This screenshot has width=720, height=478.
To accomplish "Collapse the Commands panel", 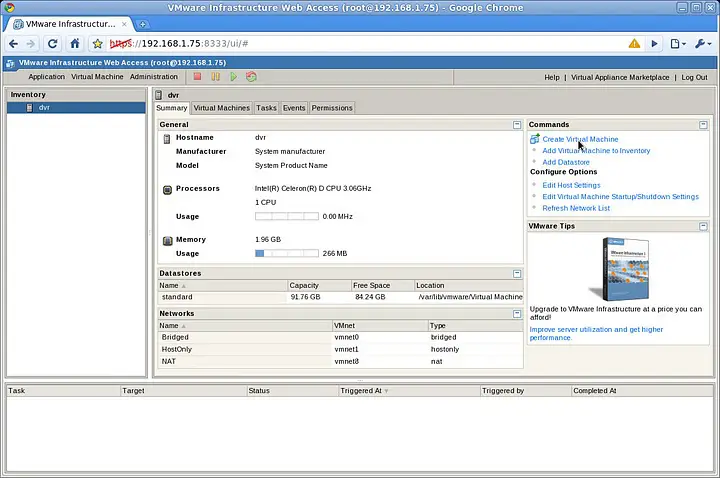I will tap(703, 125).
